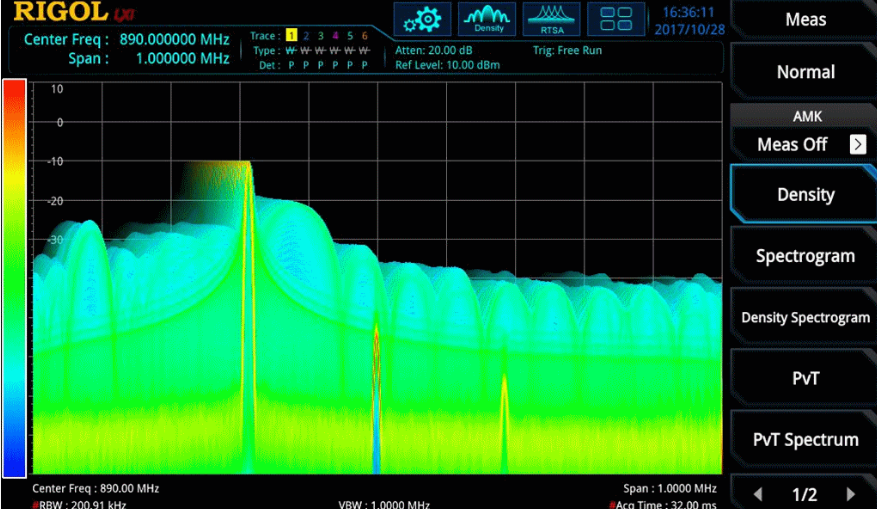Open the window layout grid icon

(616, 18)
